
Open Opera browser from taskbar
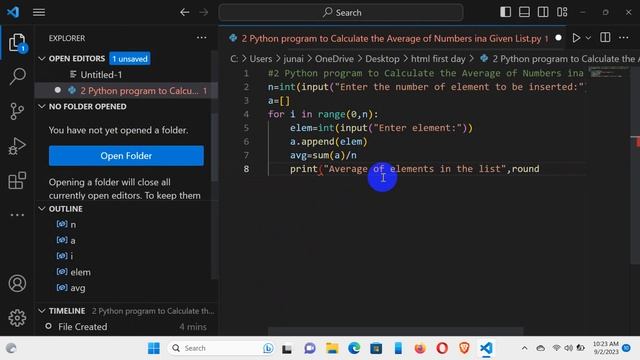coord(442,348)
